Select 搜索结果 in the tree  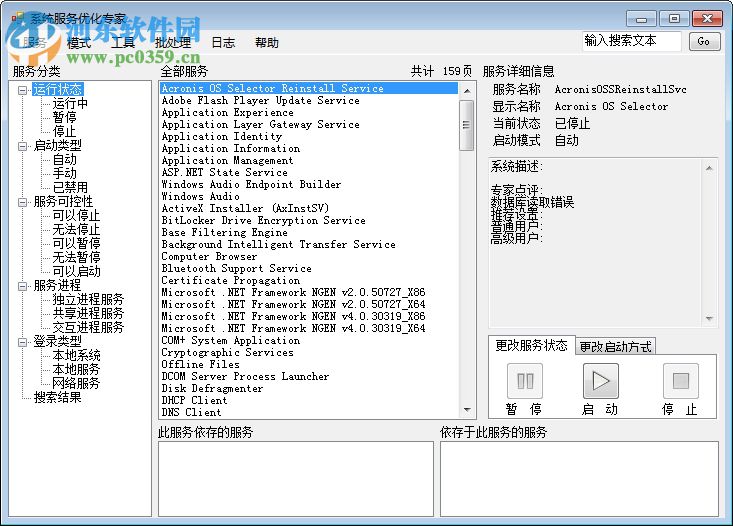(57, 397)
